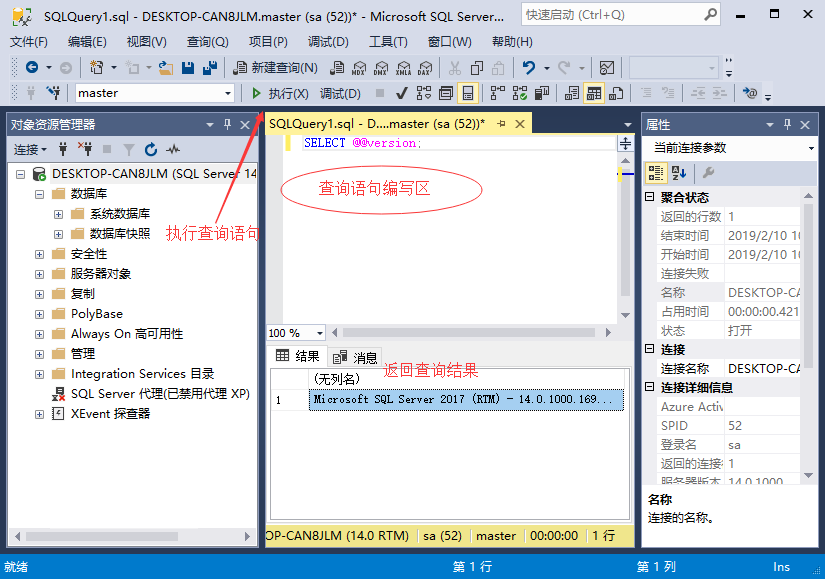
Task: Select the Microsoft SQL Server 2017 result cell
Action: (x=466, y=400)
